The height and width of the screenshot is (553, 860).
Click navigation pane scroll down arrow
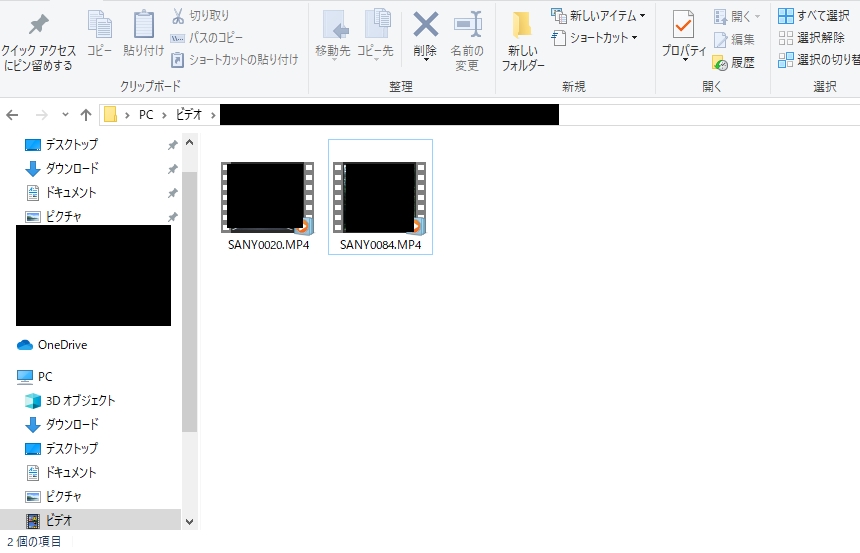(190, 522)
